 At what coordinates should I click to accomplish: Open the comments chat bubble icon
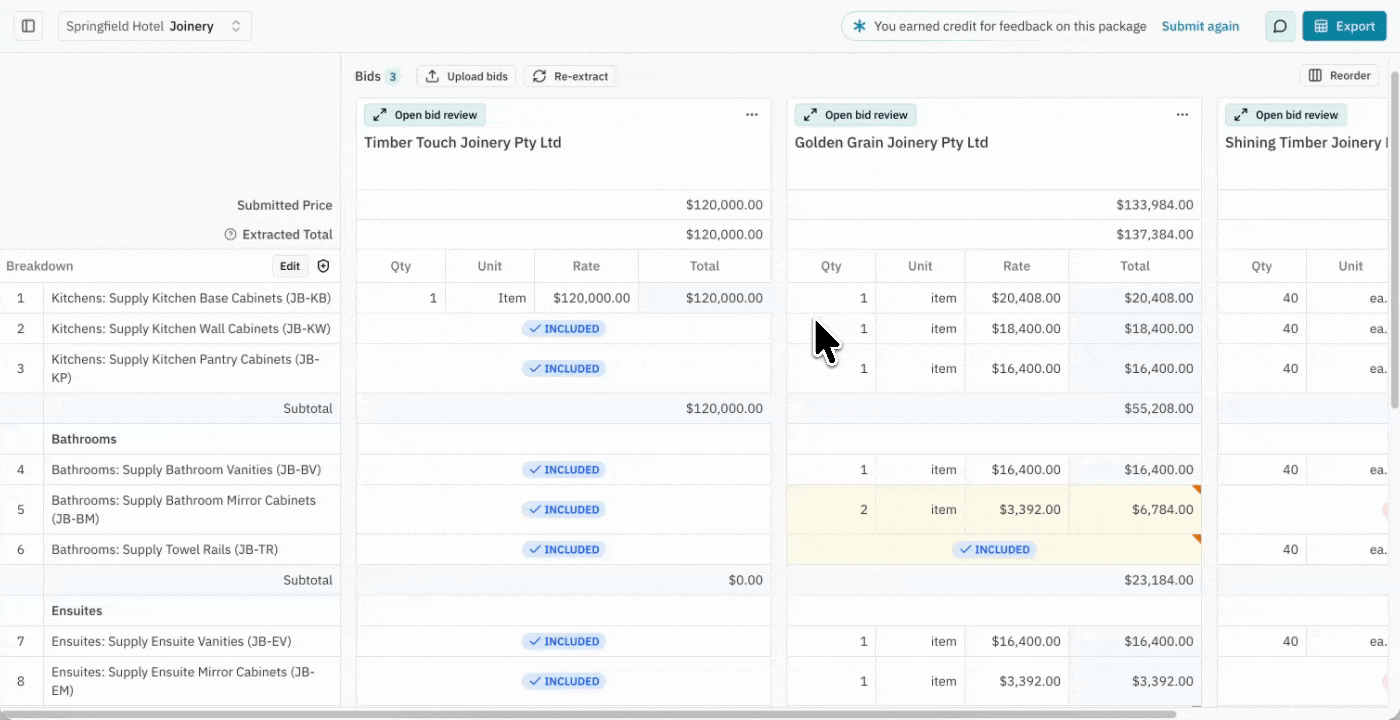coord(1279,26)
